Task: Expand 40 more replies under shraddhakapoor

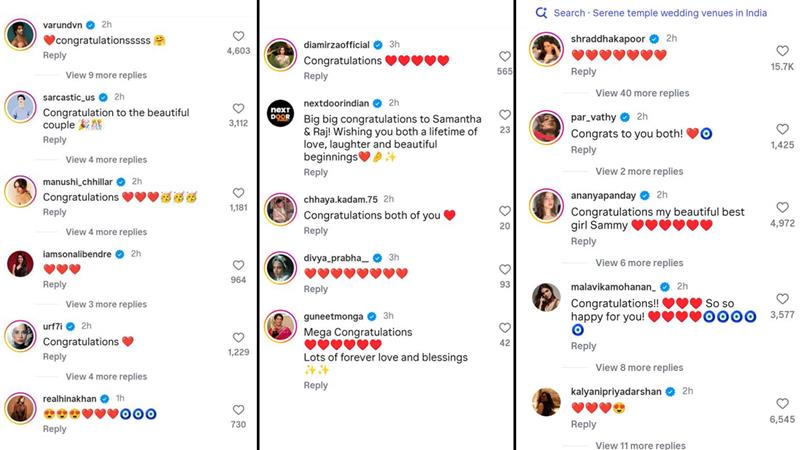Action: (x=642, y=93)
